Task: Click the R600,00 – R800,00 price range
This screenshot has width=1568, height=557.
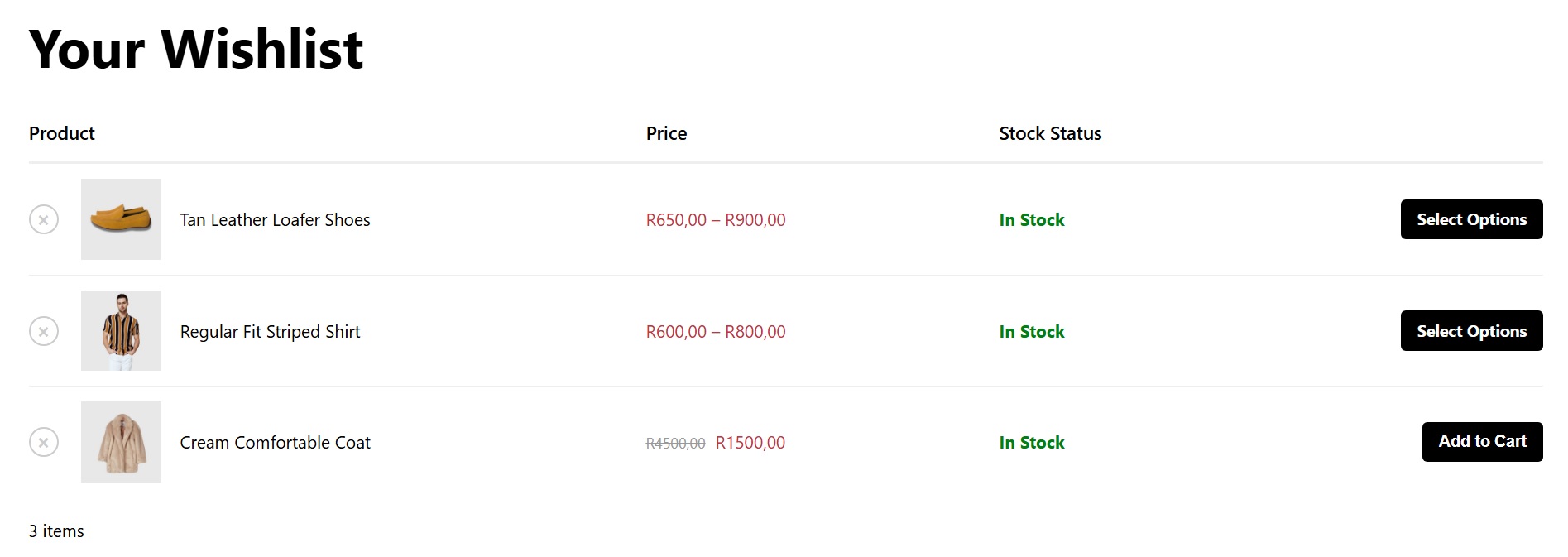Action: tap(716, 332)
